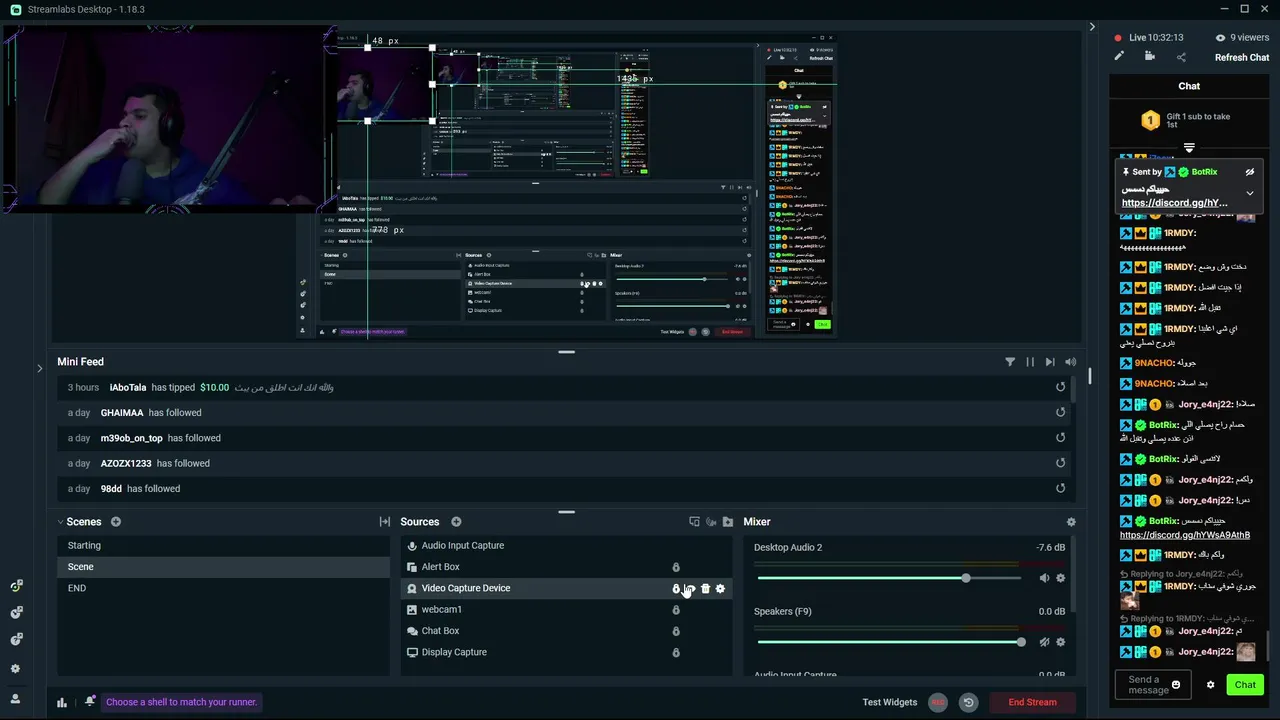Viewport: 1280px width, 720px height.
Task: Collapse the live dock with top arrow
Action: pyautogui.click(x=1092, y=27)
